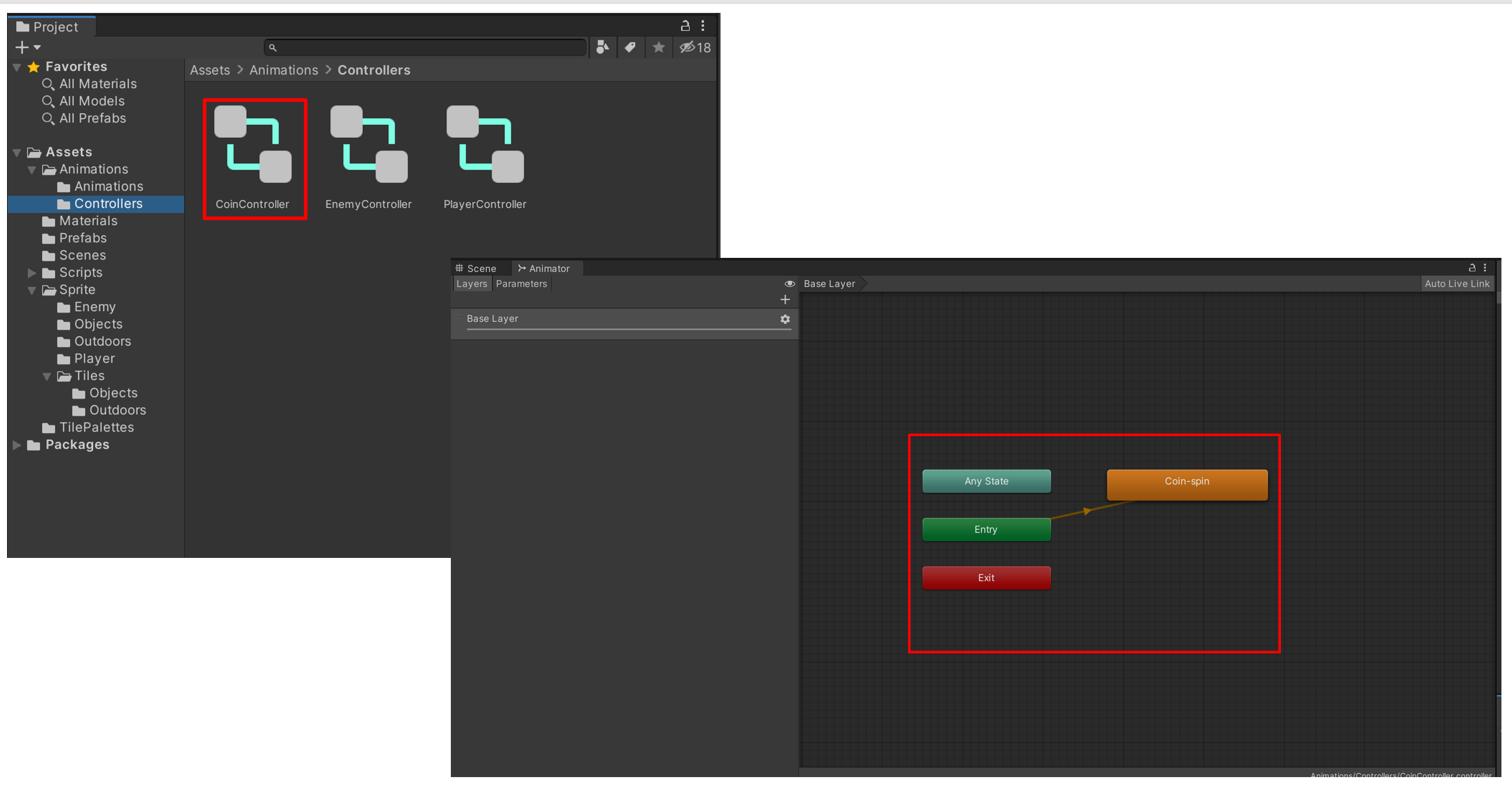
Task: Click the search by label tag icon
Action: pos(630,47)
